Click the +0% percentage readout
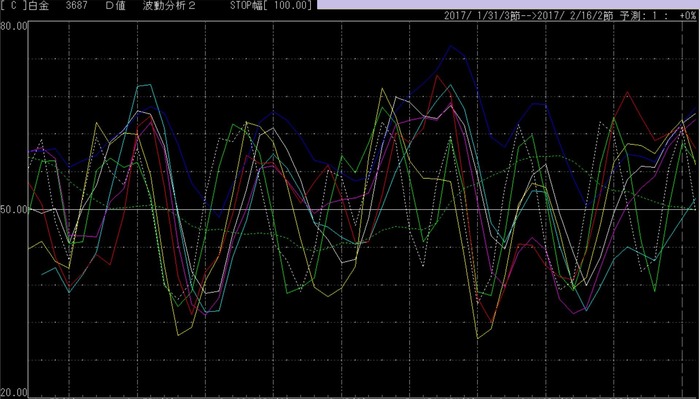The width and height of the screenshot is (700, 399). pos(688,16)
